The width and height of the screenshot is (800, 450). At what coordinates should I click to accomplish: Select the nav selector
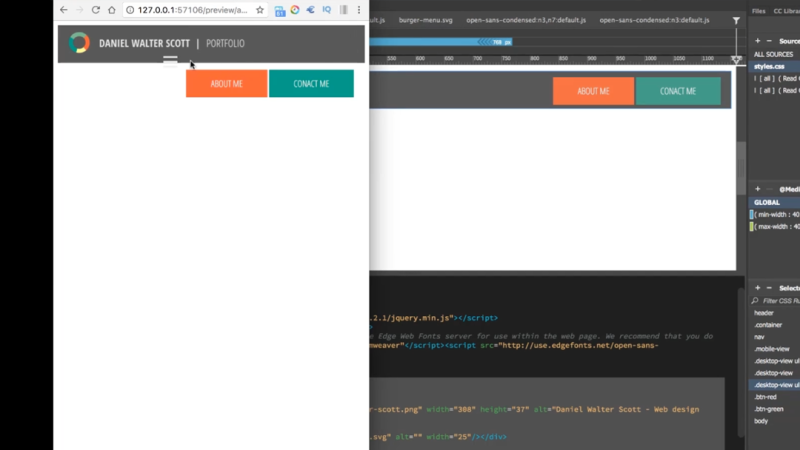[x=759, y=337]
